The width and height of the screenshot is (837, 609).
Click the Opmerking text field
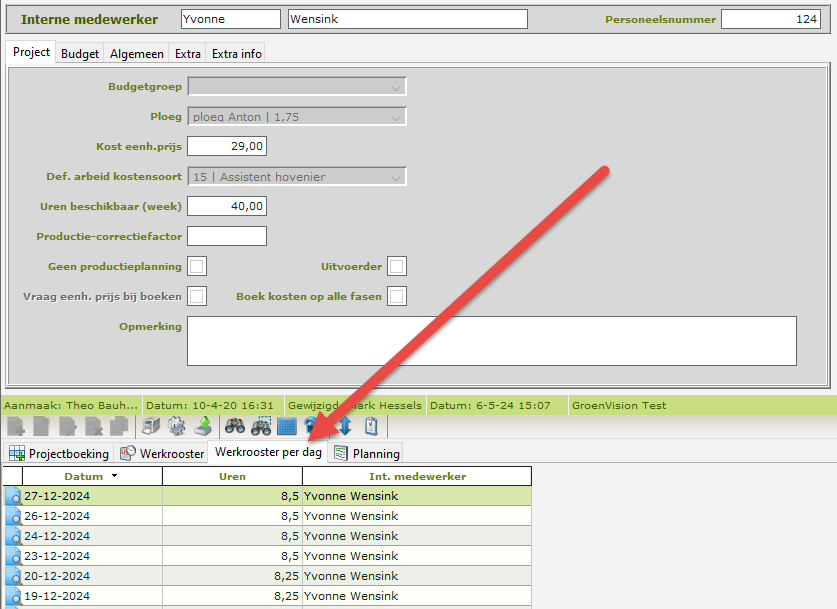coord(491,341)
